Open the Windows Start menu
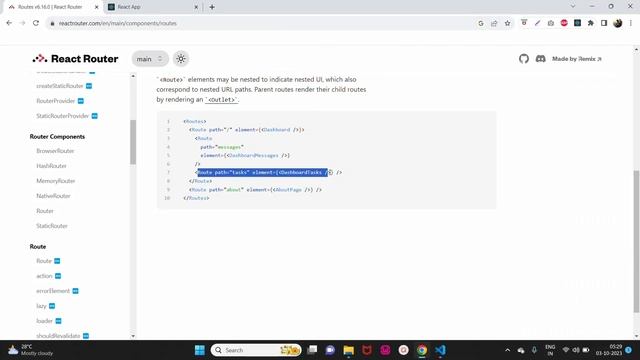 click(200, 350)
